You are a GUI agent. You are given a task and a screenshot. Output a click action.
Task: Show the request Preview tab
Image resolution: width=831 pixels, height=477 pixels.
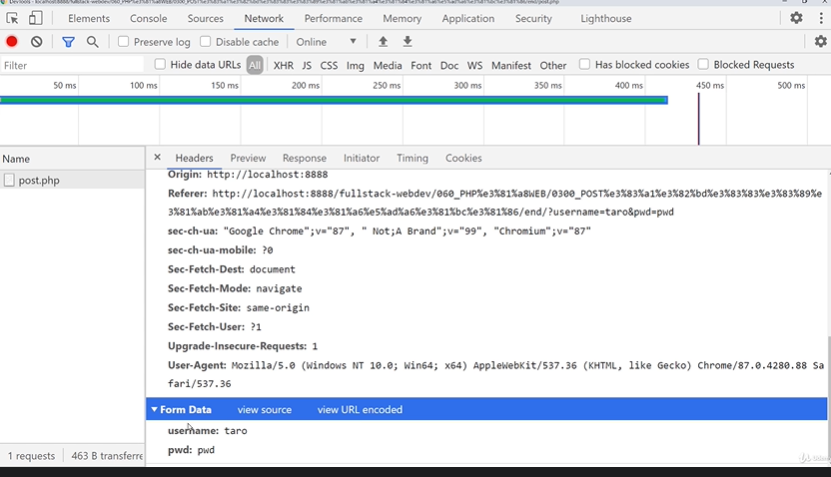coord(247,158)
